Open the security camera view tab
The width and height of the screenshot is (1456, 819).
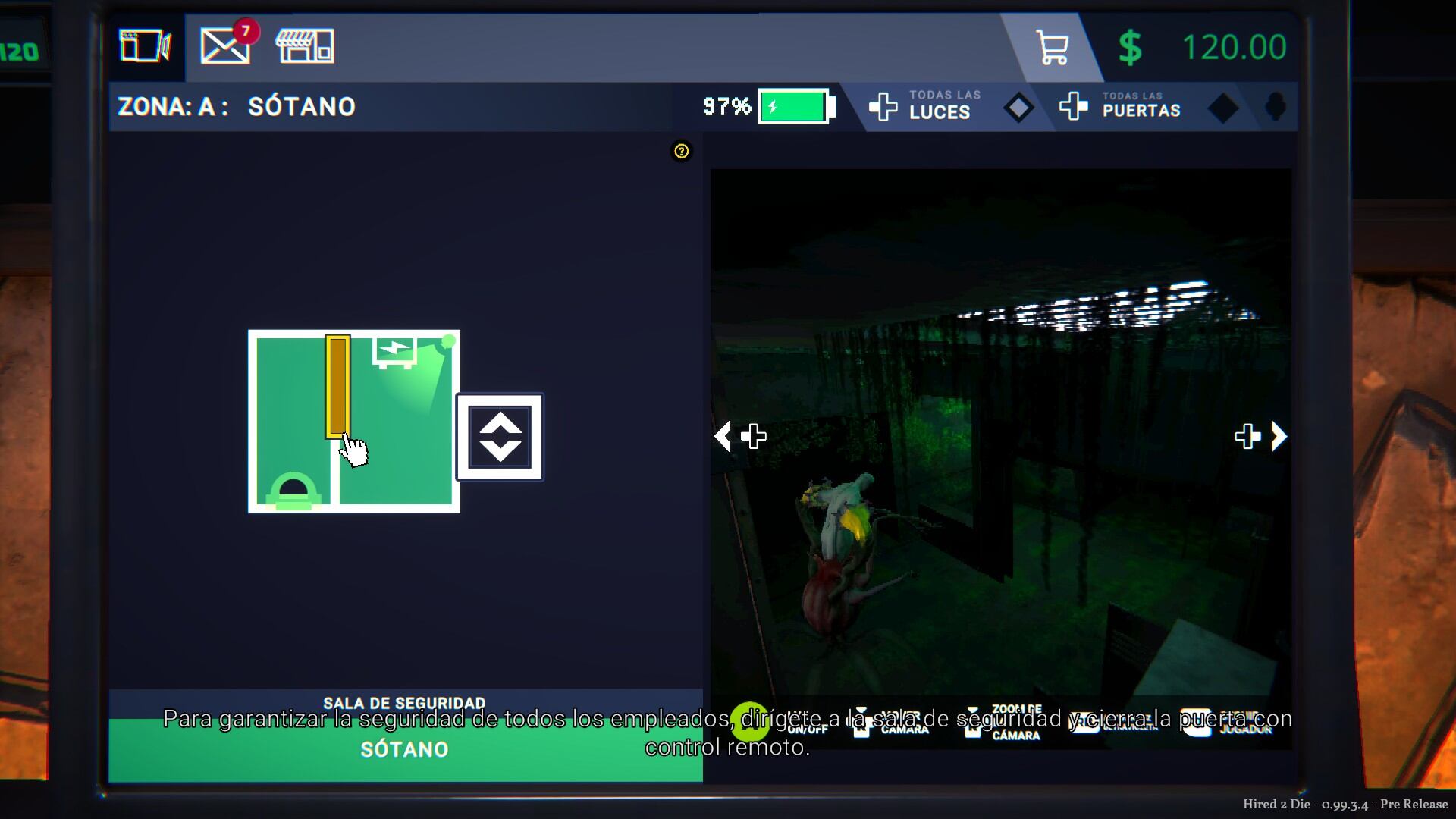tap(145, 46)
